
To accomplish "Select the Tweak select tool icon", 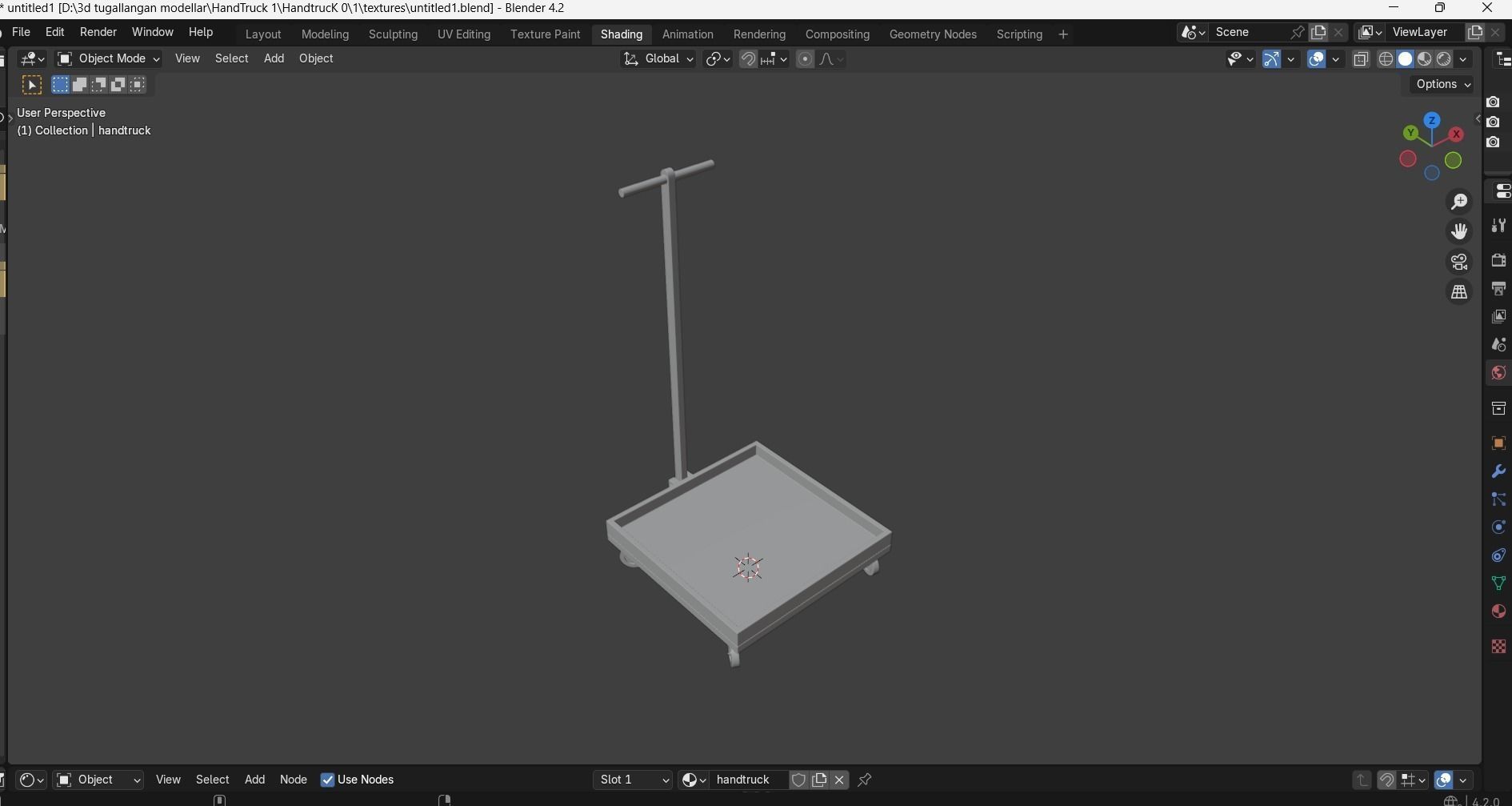I will point(32,85).
